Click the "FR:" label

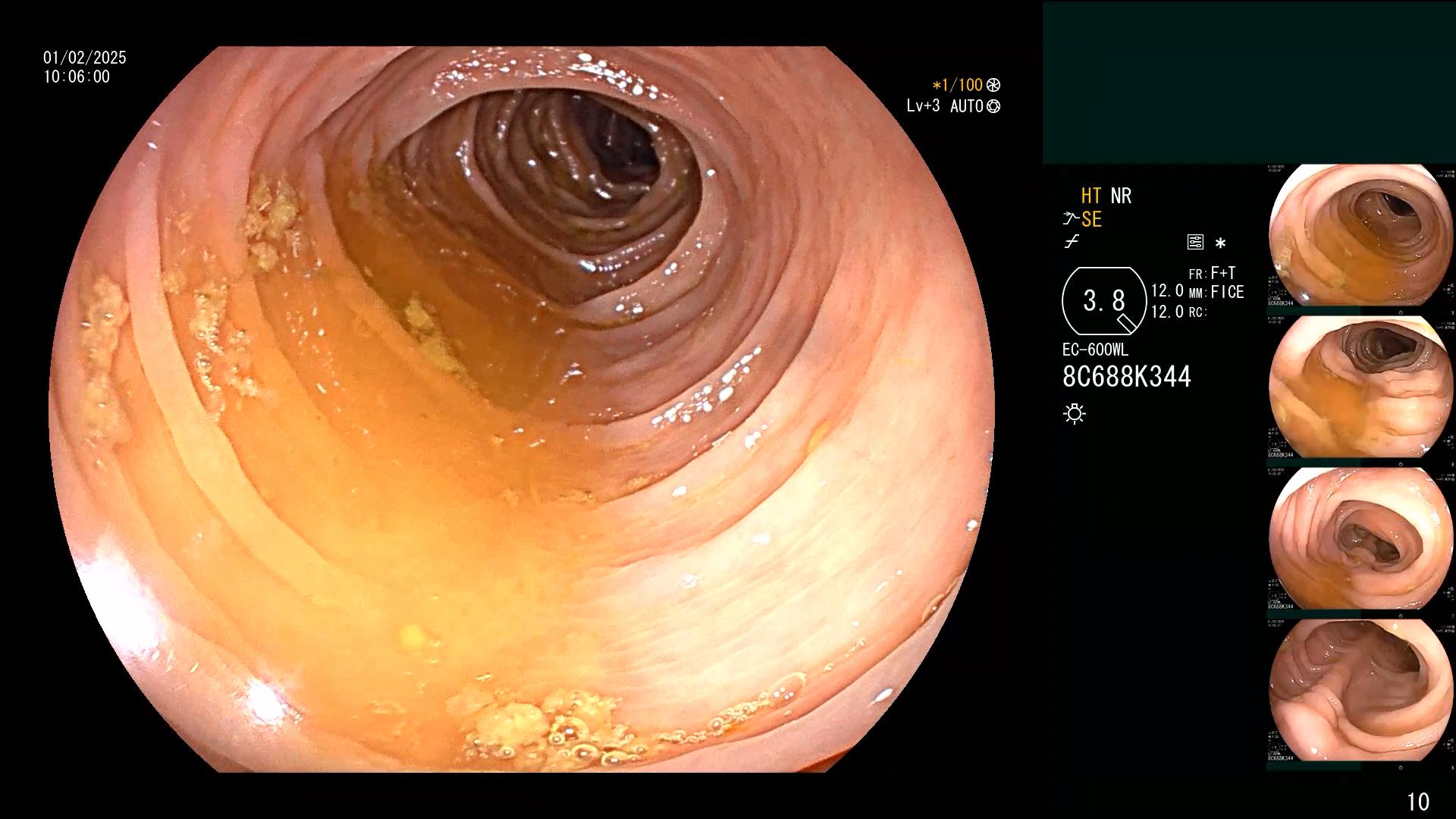[x=1197, y=274]
